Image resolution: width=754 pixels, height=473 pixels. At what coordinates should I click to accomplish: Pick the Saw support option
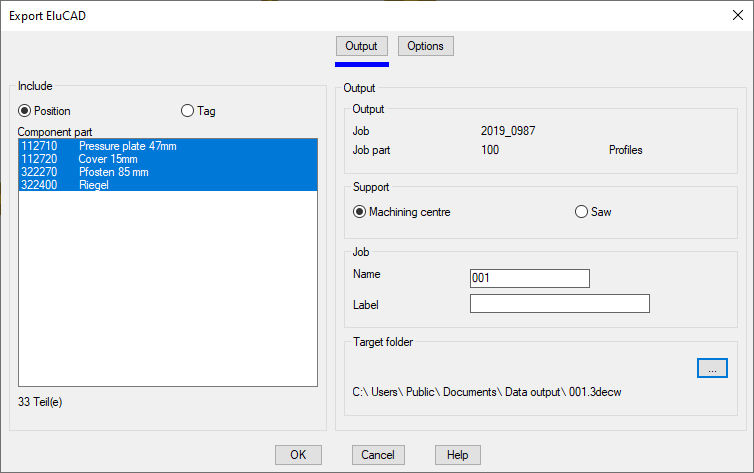pyautogui.click(x=581, y=212)
